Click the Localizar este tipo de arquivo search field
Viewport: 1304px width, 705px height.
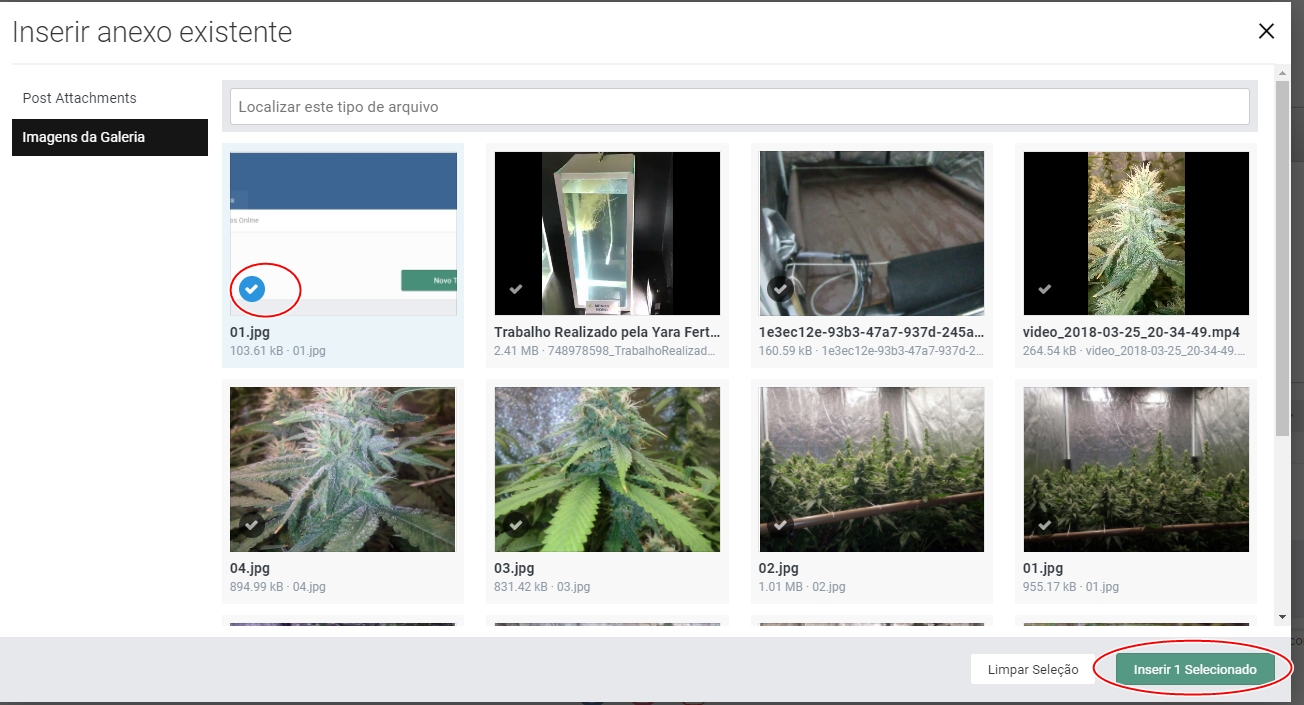pos(740,107)
